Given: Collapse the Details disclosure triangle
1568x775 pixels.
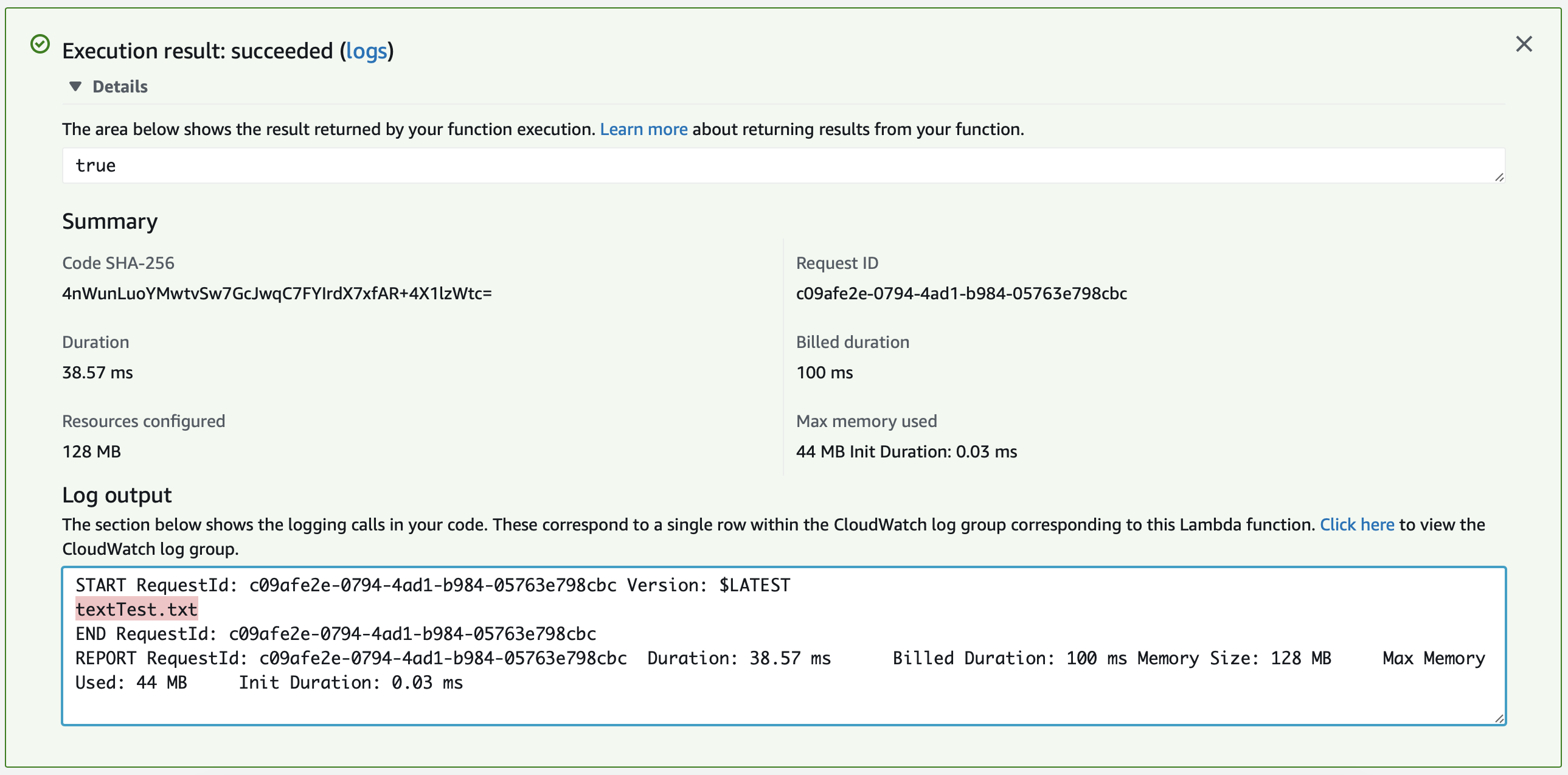Looking at the screenshot, I should pos(75,86).
